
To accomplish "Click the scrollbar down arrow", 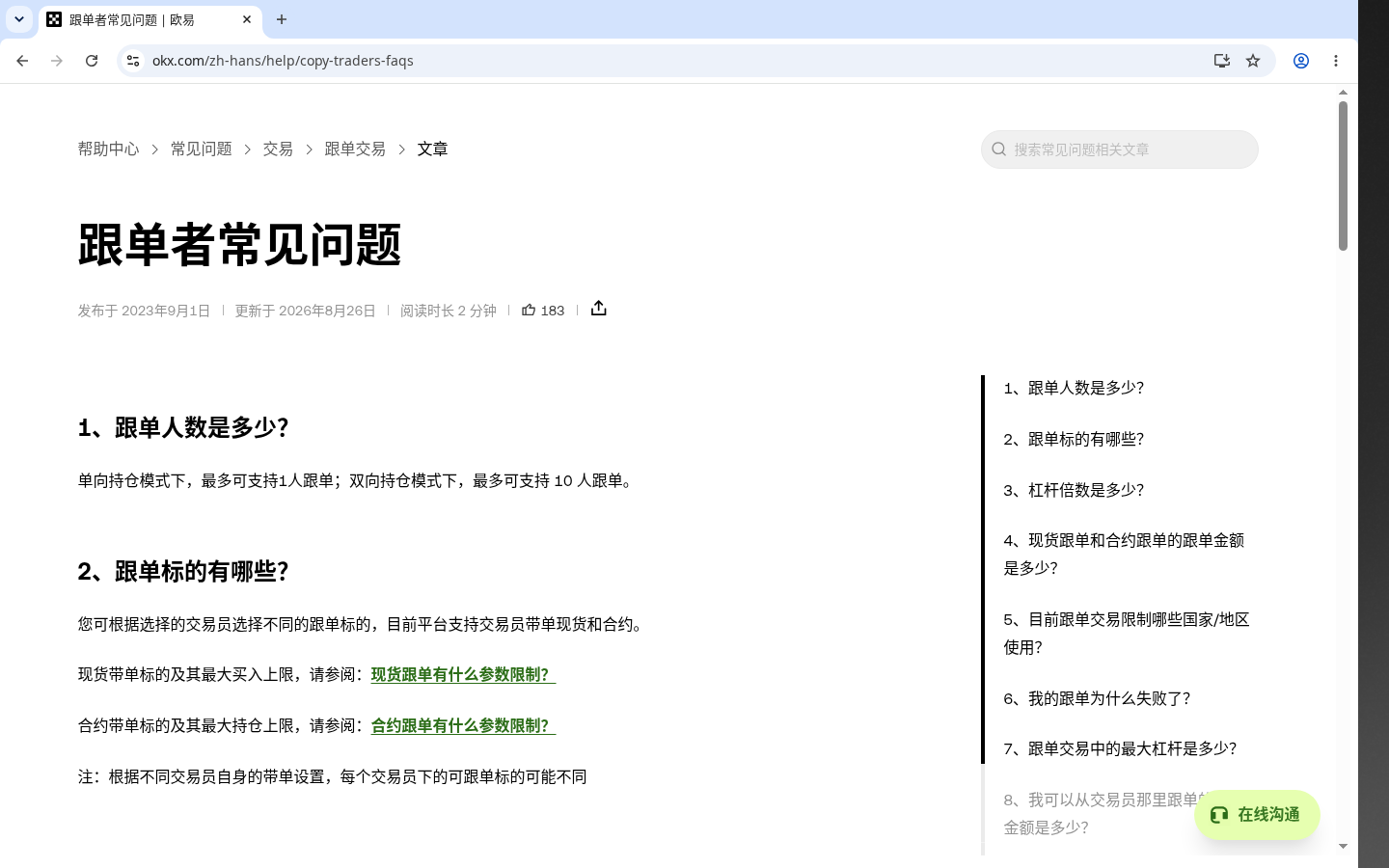I will (x=1343, y=846).
